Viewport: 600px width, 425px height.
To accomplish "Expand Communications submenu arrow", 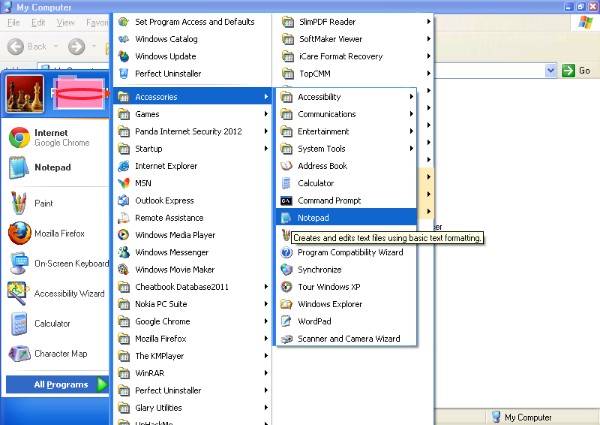I will pos(411,114).
